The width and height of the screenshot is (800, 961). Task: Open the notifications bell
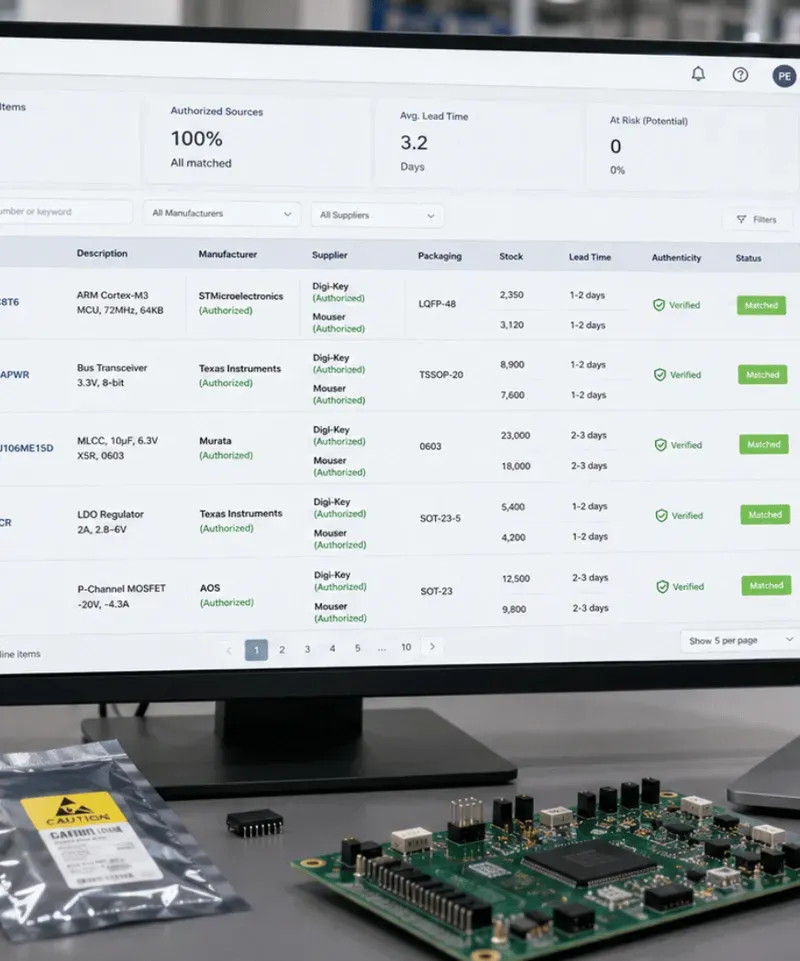698,74
